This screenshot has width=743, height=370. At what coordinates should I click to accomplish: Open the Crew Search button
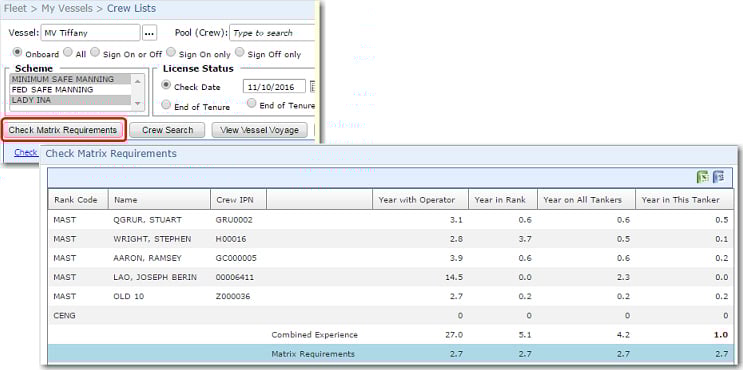point(167,130)
